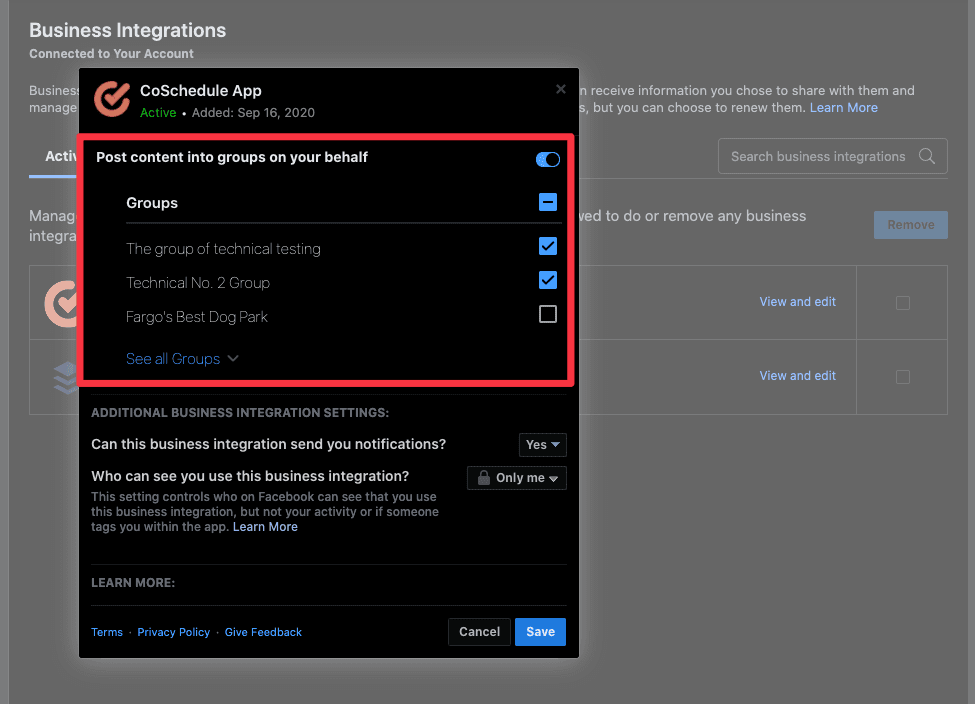Click the Search business integrations field
This screenshot has width=975, height=704.
833,156
